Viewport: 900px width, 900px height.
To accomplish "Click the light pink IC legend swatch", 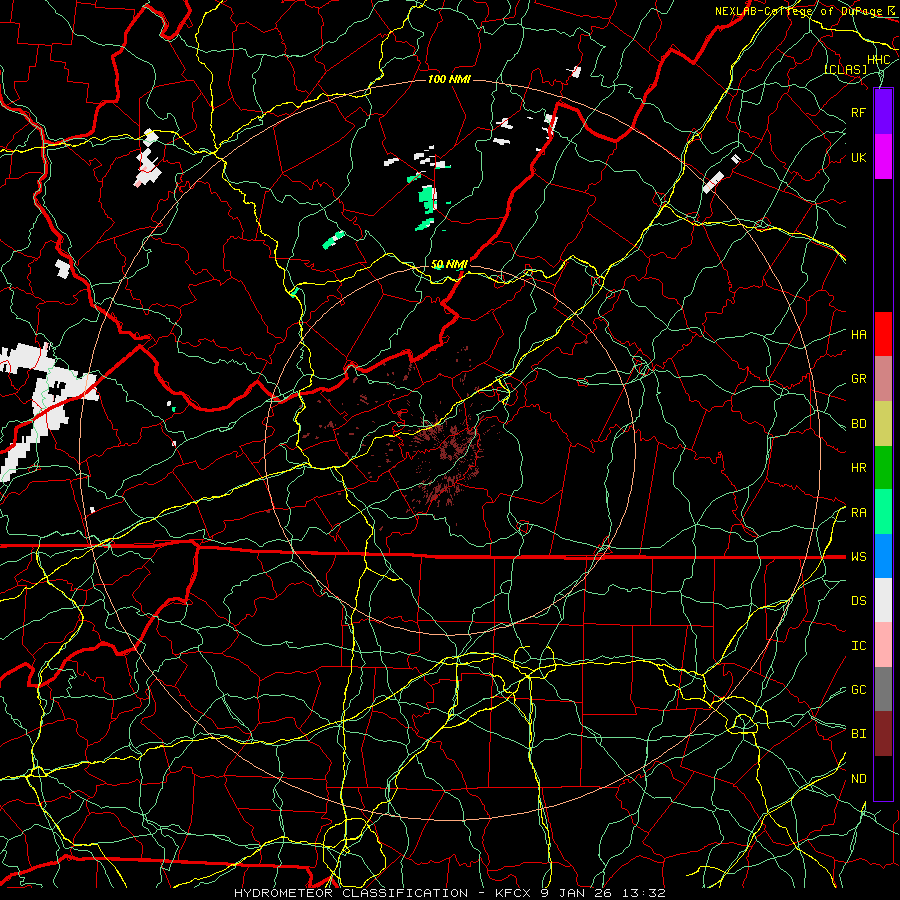I will coord(883,645).
